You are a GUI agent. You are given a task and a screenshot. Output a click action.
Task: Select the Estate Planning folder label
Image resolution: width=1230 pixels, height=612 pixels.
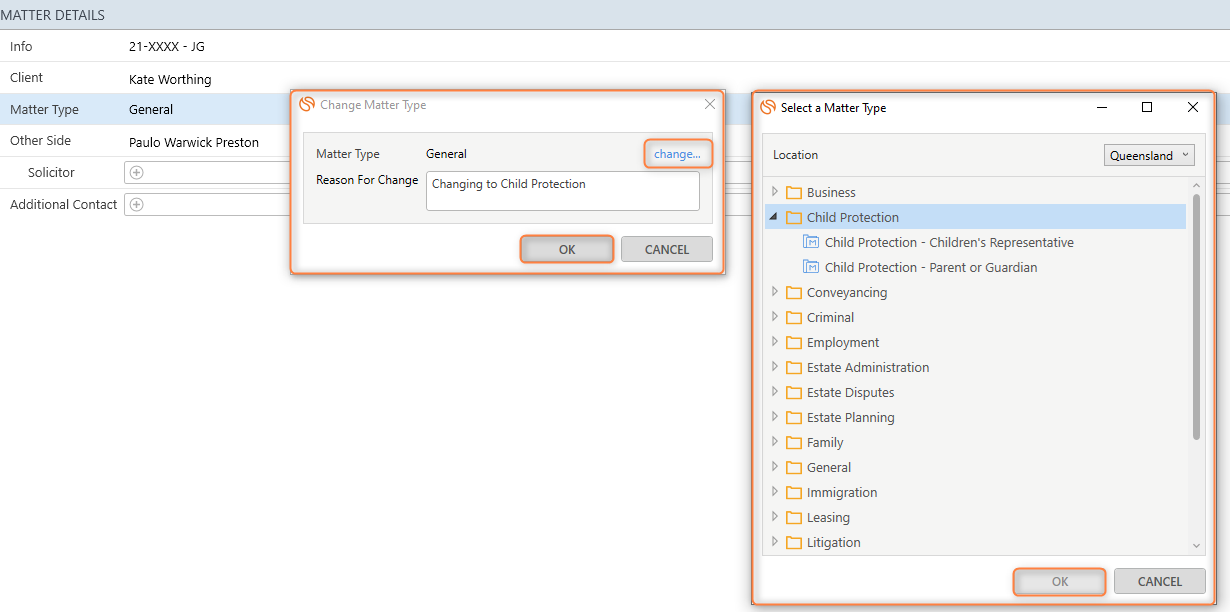[x=851, y=417]
